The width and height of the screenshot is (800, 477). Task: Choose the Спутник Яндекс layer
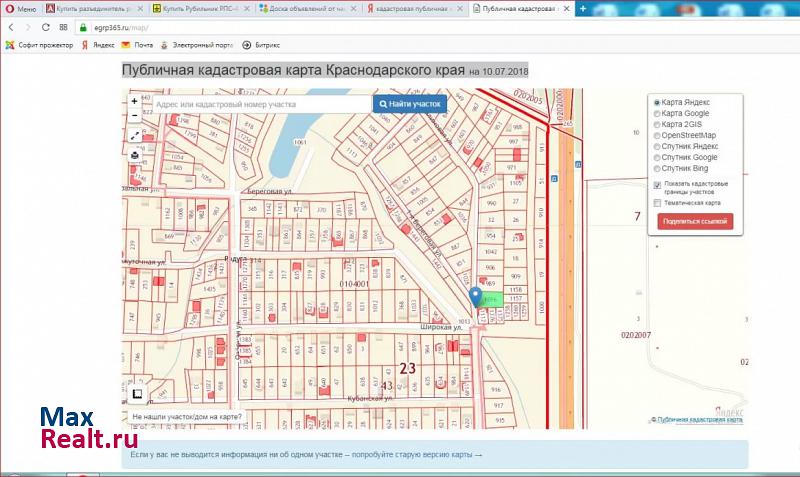[656, 146]
